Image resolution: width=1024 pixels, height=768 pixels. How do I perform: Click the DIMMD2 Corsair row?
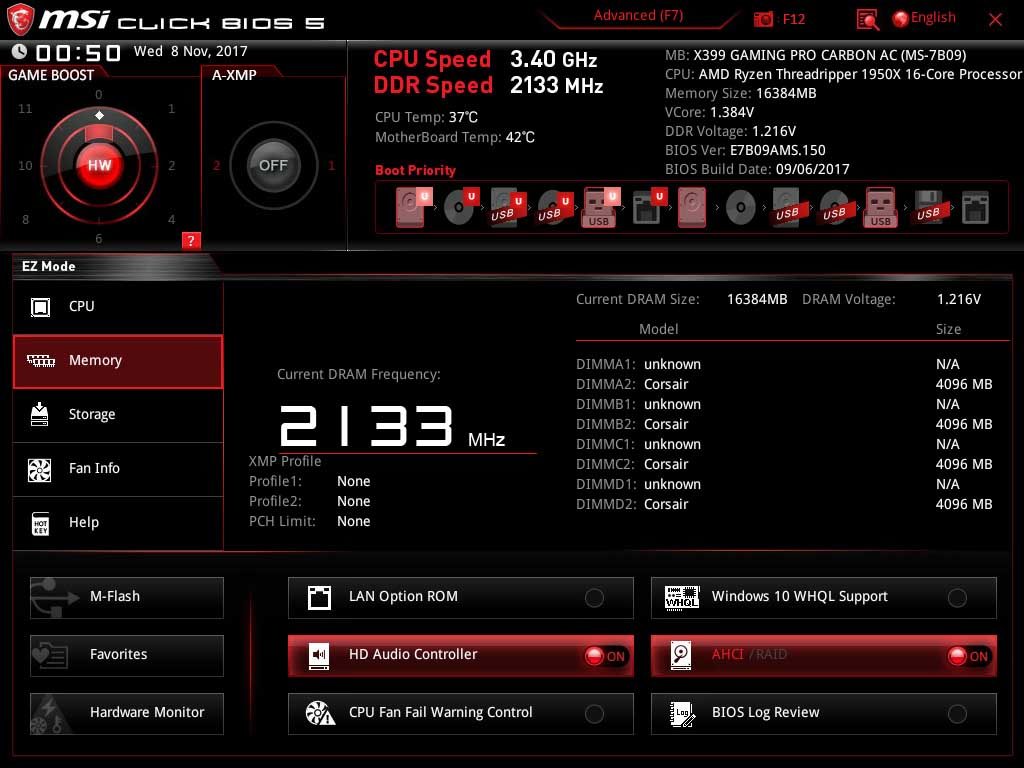point(784,504)
